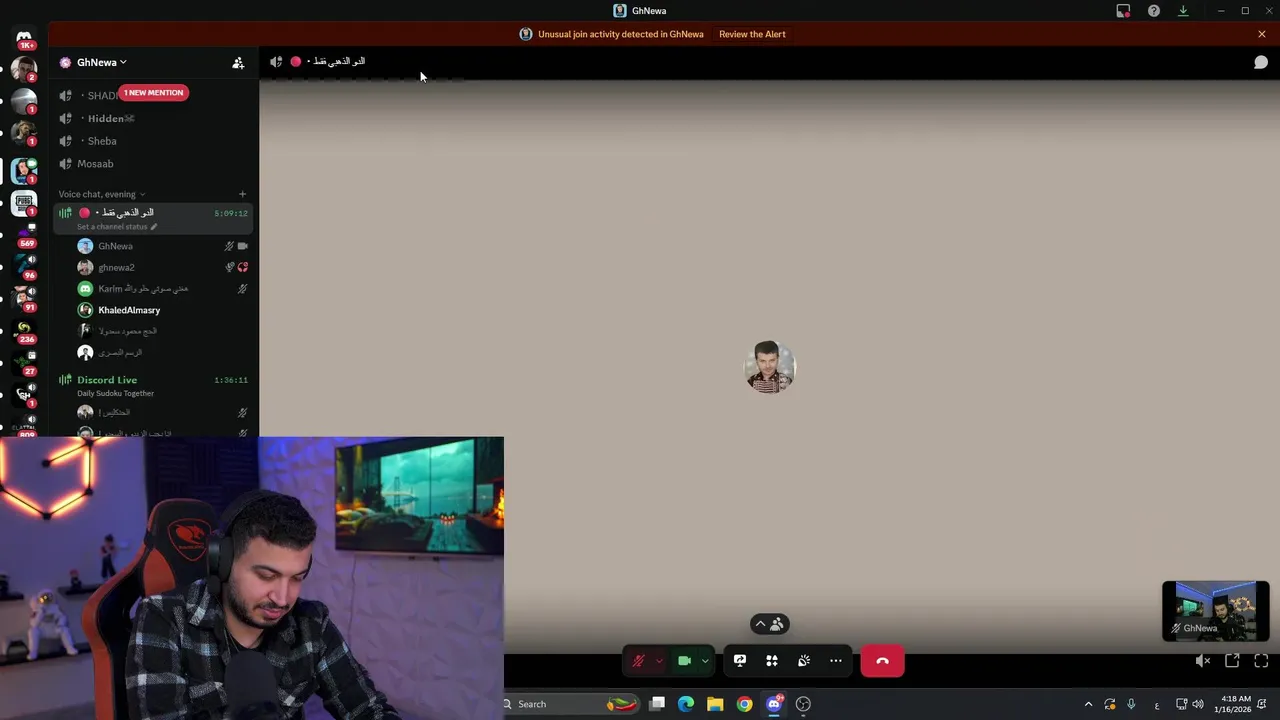Screen dimensions: 1280x720
Task: Disconnect from call with red button
Action: [x=882, y=661]
